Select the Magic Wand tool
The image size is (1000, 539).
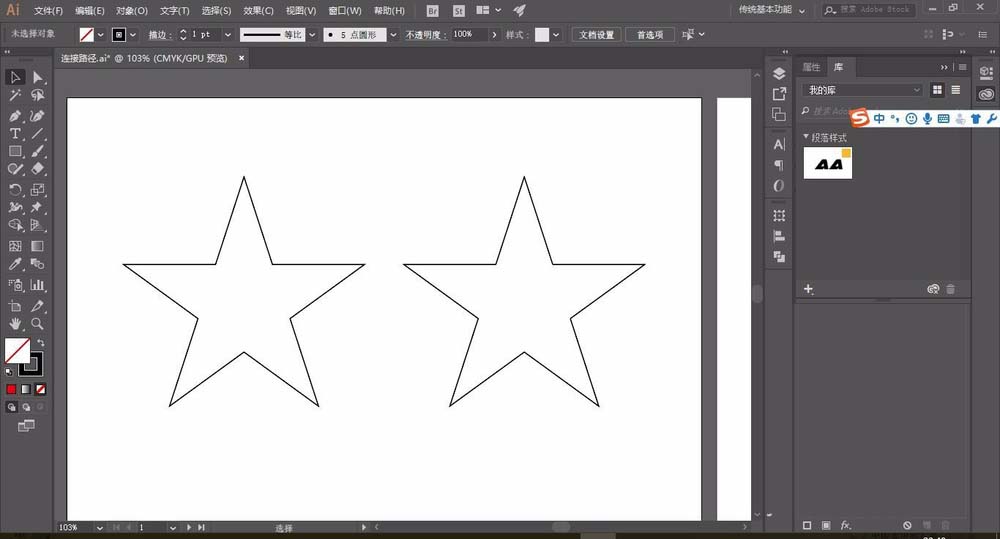(15, 95)
